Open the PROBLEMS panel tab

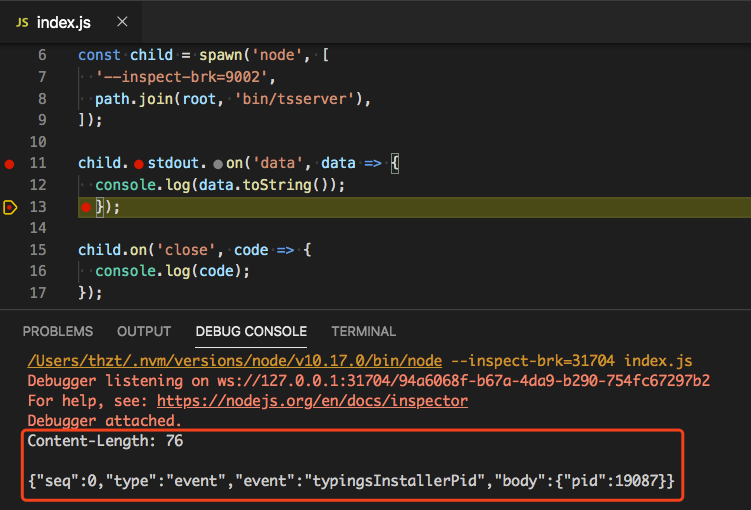(x=58, y=331)
